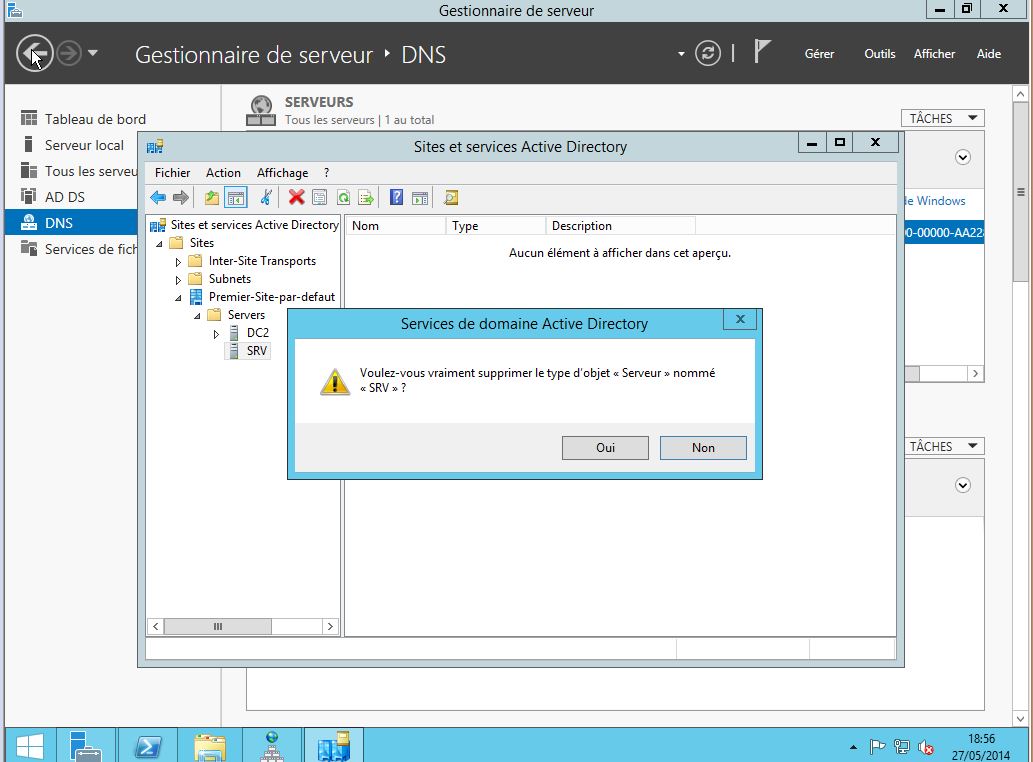Open PowerShell from the taskbar

[148, 746]
